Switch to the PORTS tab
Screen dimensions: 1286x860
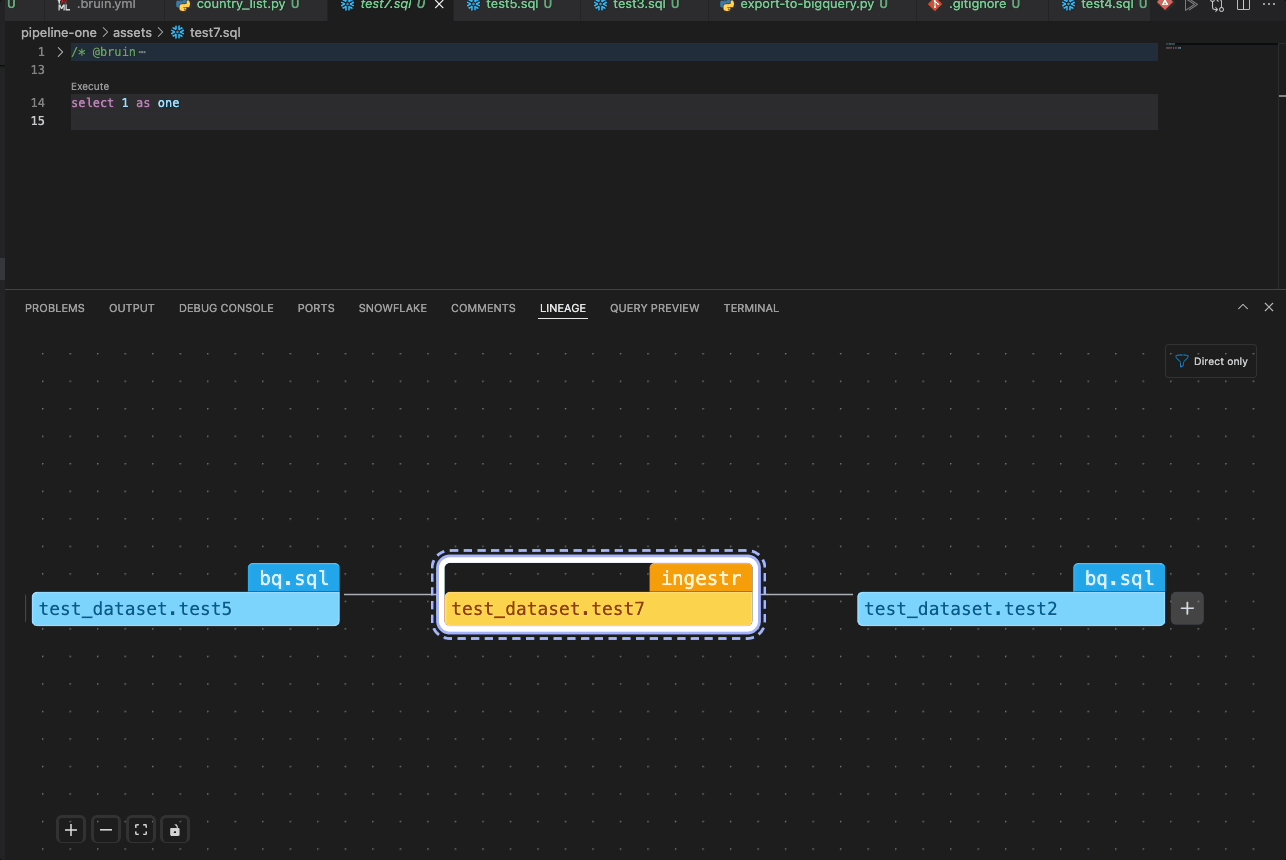pos(316,308)
